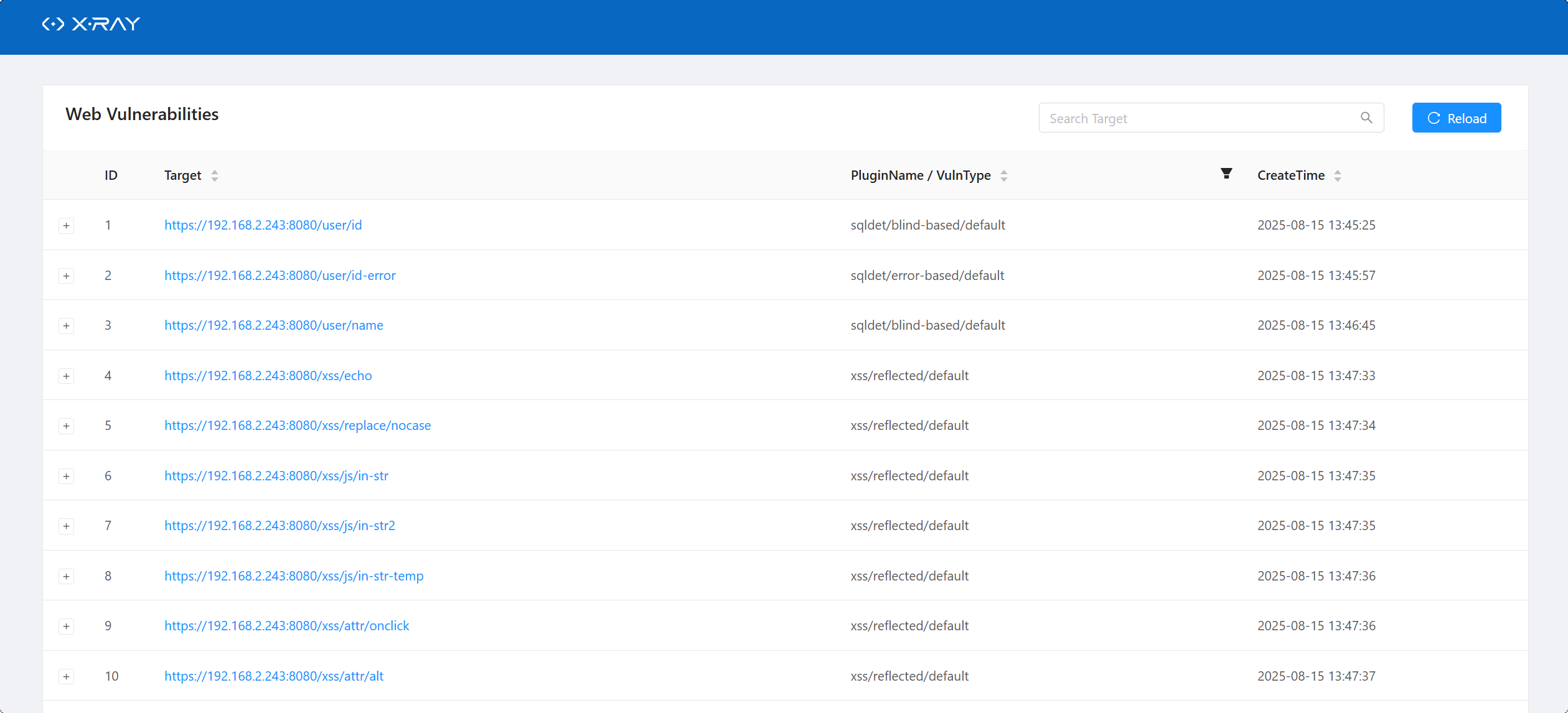Viewport: 1568px width, 713px height.
Task: Expand row 10 attr/alt entry
Action: [x=67, y=676]
